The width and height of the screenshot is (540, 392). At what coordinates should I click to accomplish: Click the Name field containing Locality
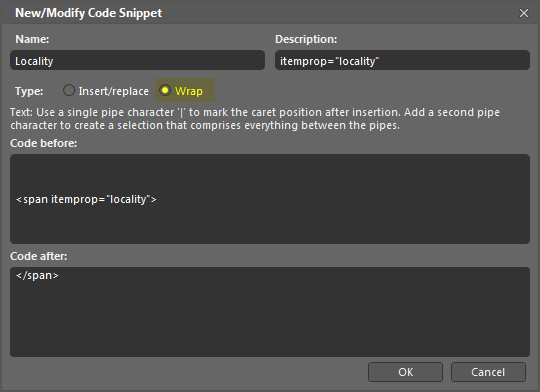point(137,60)
